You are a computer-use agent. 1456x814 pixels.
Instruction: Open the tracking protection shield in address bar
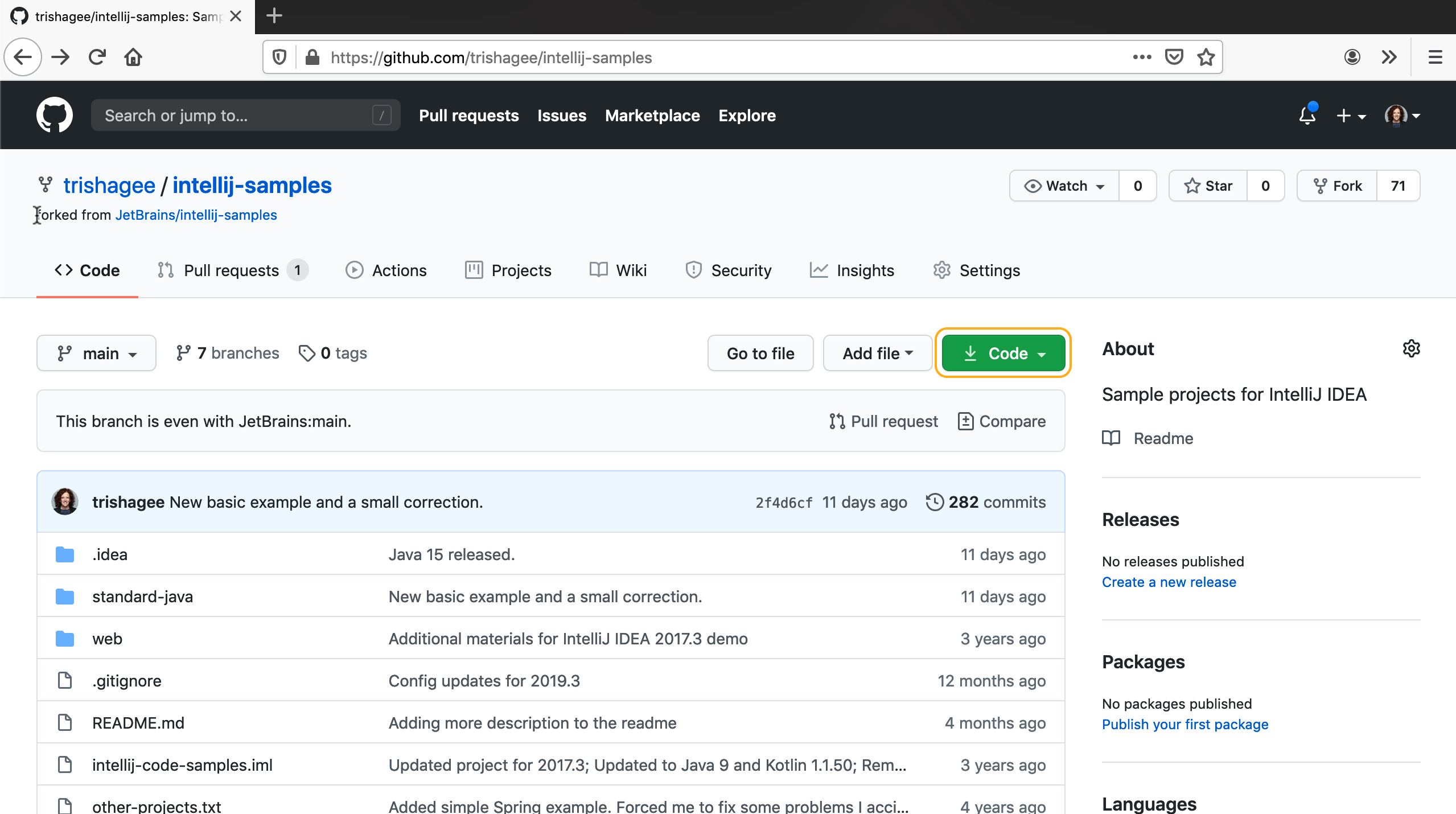pos(278,57)
